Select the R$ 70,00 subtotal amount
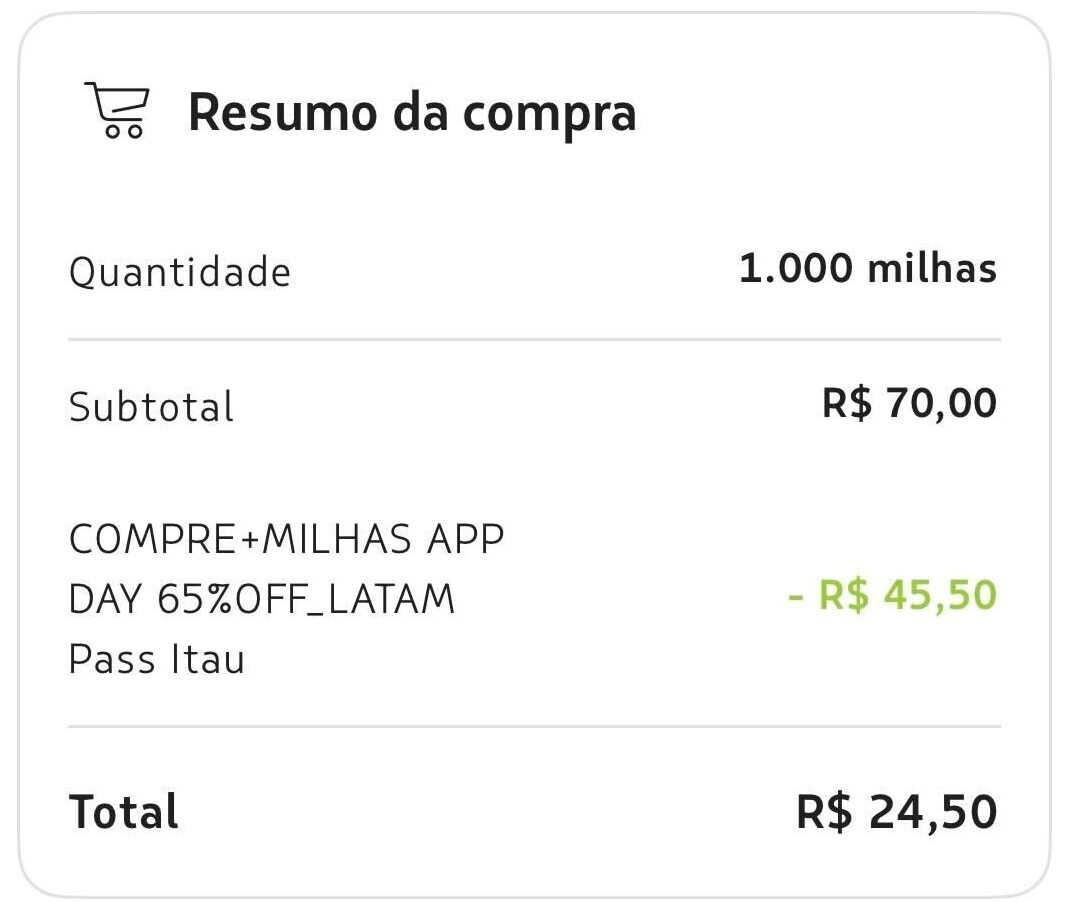The width and height of the screenshot is (1065, 902). (x=909, y=403)
